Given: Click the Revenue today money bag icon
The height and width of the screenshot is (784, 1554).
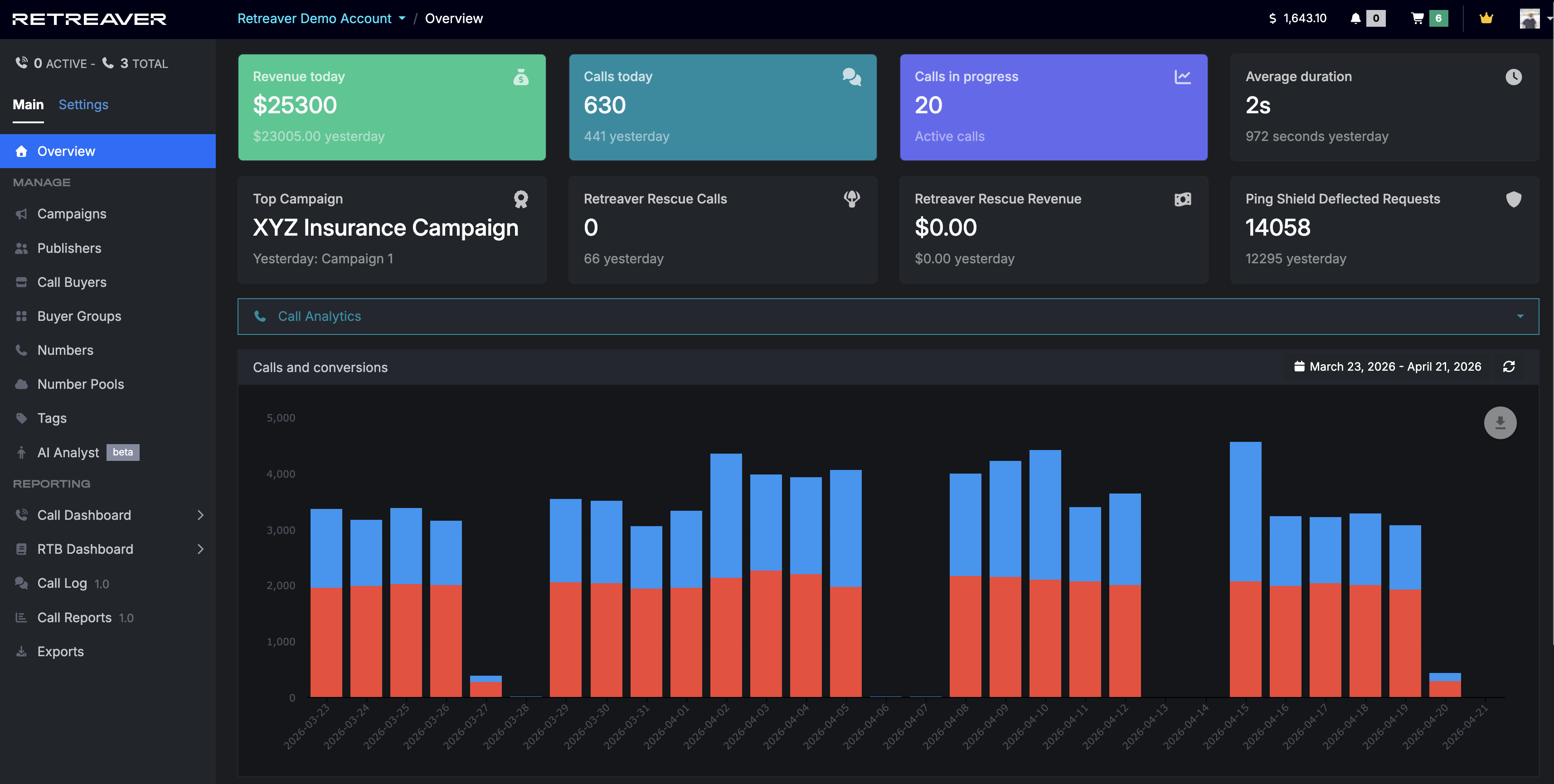Looking at the screenshot, I should click(x=520, y=77).
